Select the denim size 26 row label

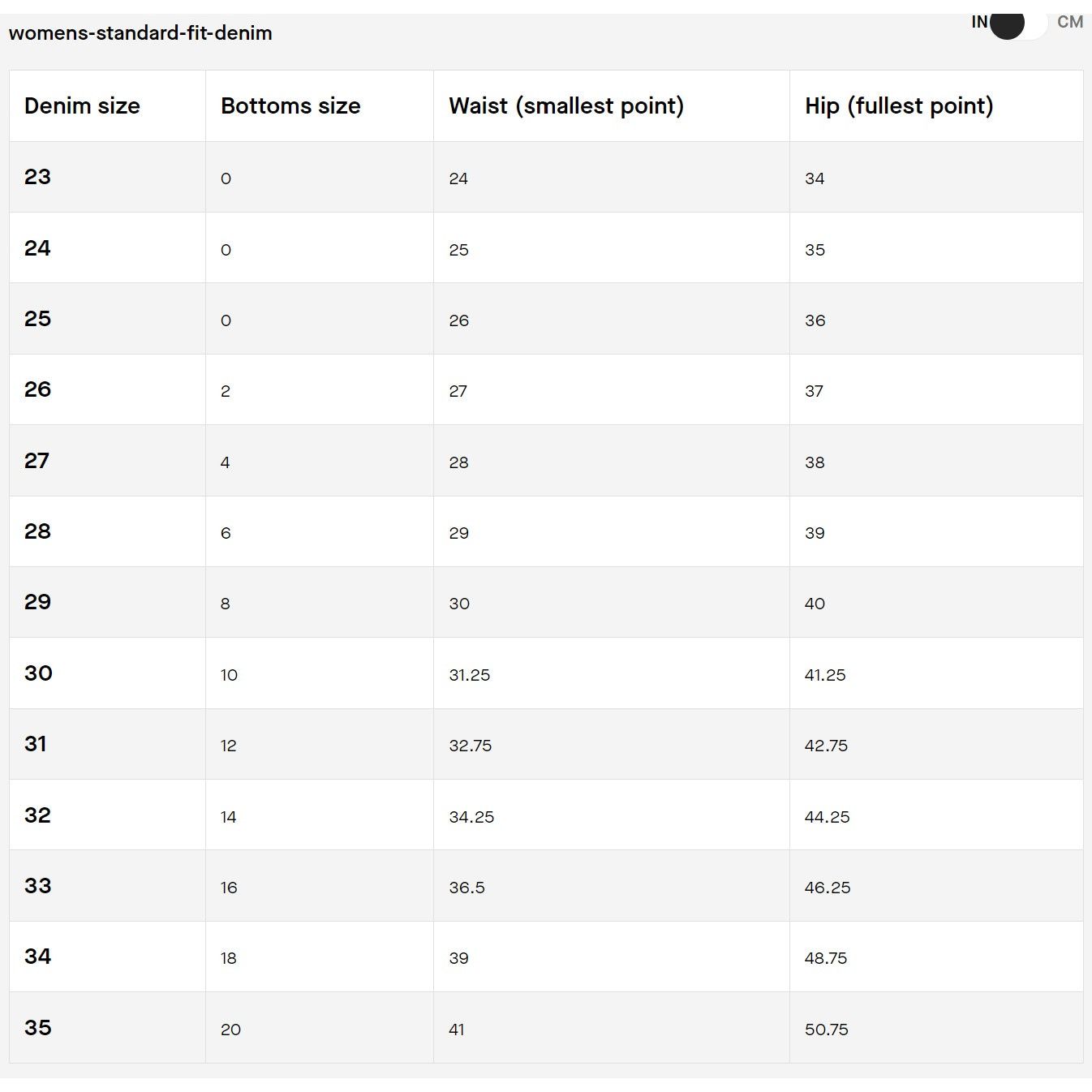[x=37, y=389]
